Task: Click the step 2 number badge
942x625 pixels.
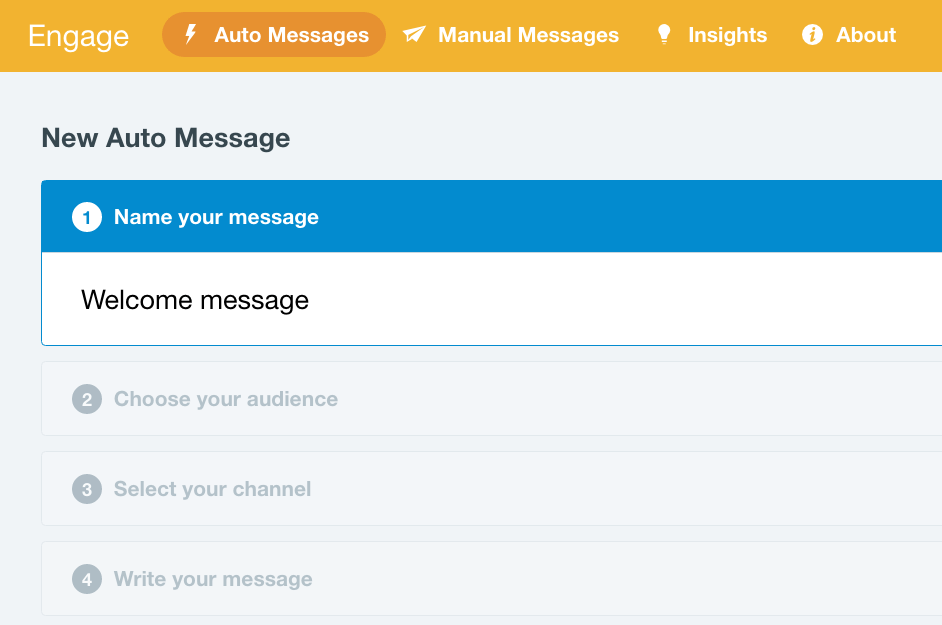Action: [x=87, y=399]
